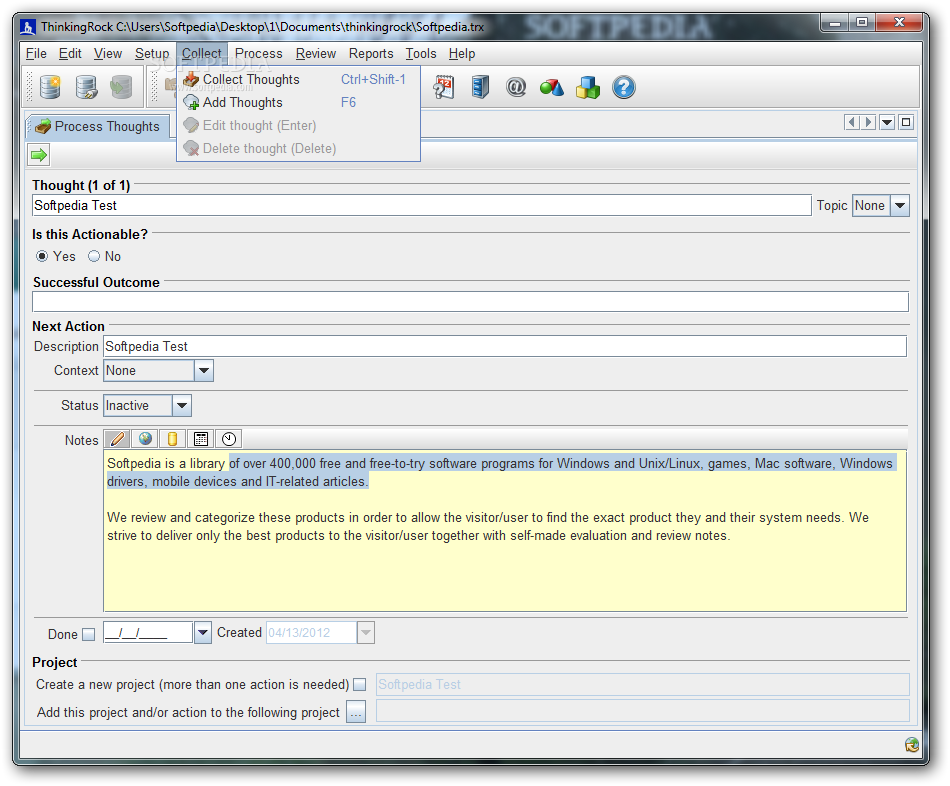Open the Tools menu
The image size is (950, 786).
click(x=420, y=53)
